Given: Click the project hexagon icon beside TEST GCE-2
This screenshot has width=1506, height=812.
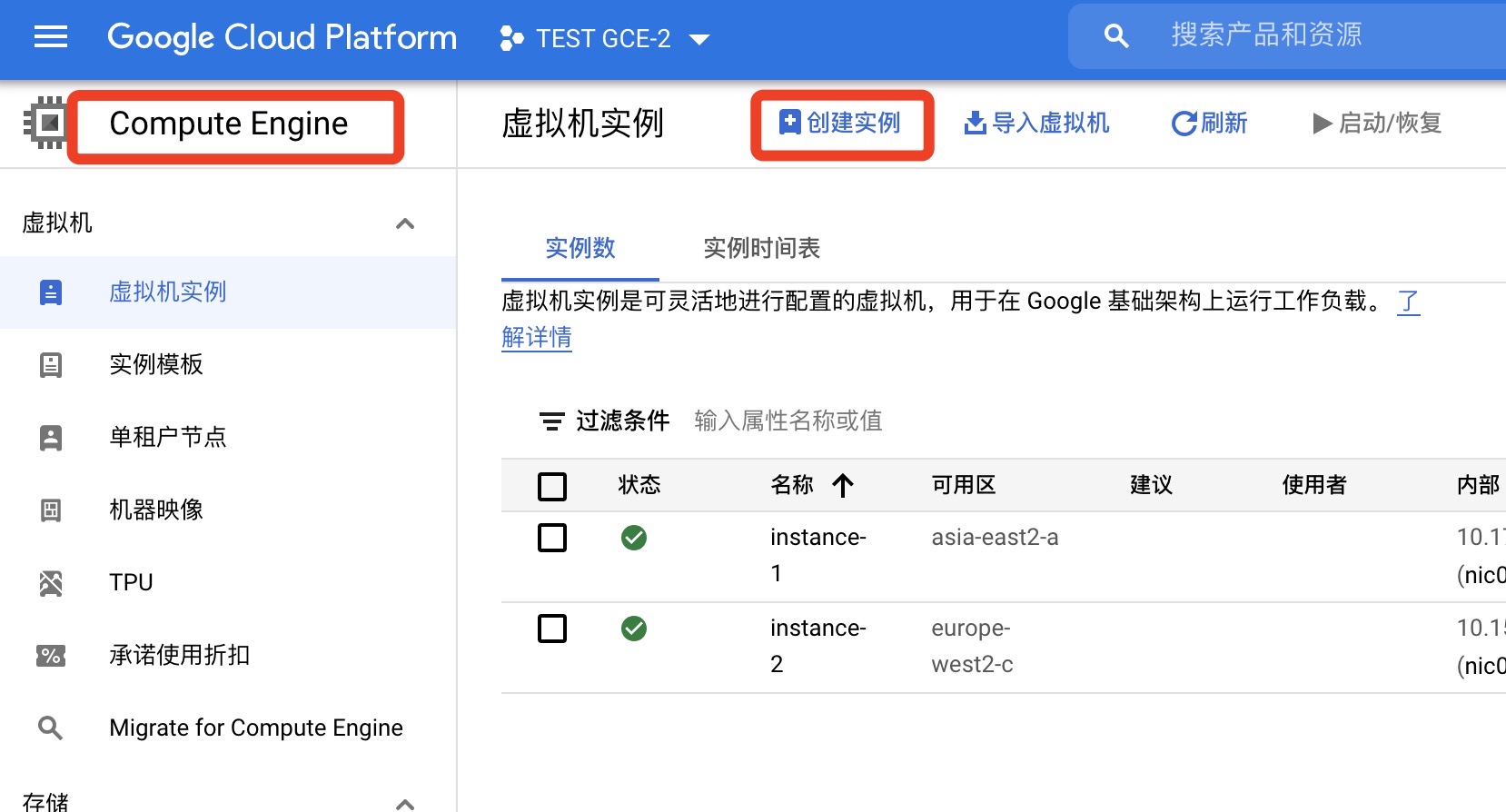Looking at the screenshot, I should click(x=511, y=38).
